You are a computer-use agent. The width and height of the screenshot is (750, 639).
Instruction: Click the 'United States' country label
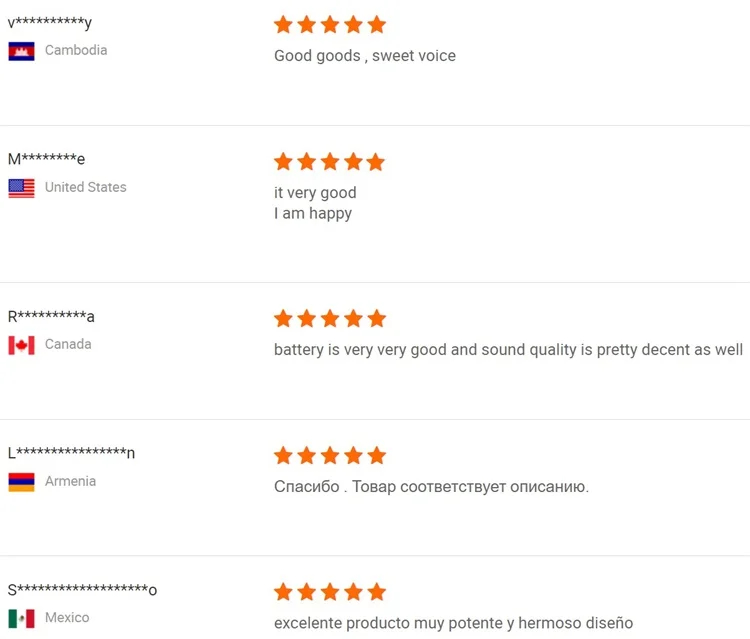[85, 187]
